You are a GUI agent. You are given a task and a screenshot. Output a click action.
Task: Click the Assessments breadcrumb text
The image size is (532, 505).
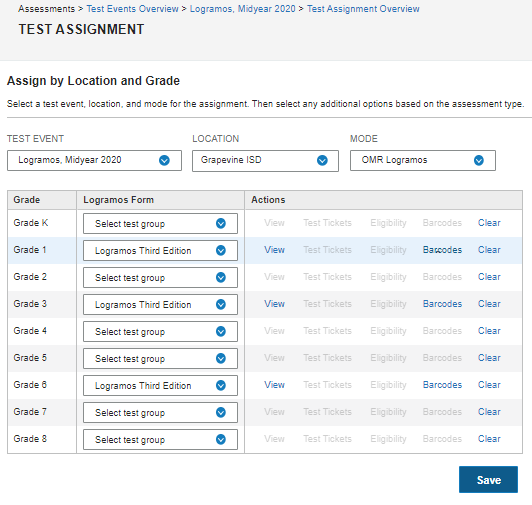(x=46, y=9)
